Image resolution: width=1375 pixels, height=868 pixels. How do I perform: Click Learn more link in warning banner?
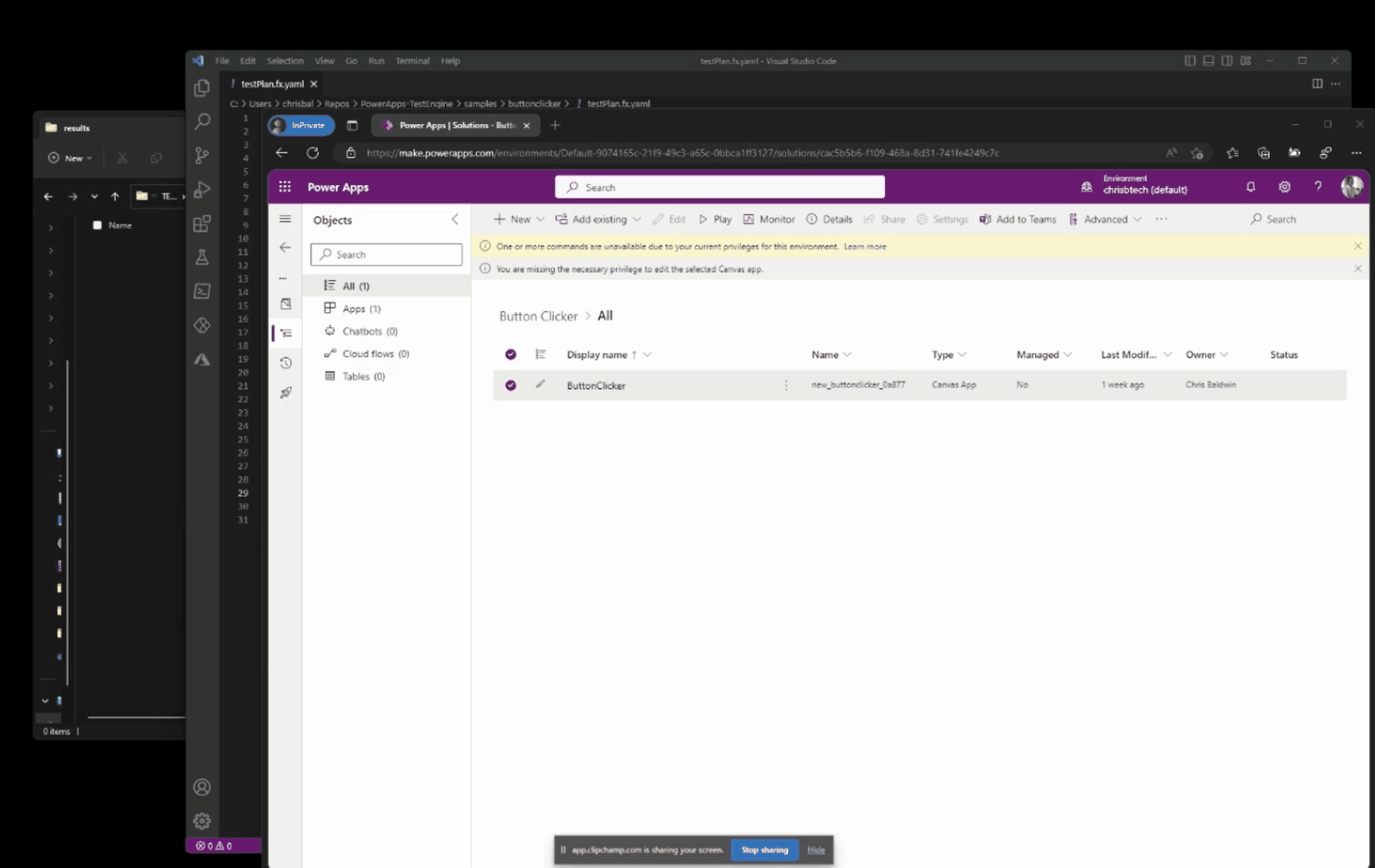tap(864, 246)
